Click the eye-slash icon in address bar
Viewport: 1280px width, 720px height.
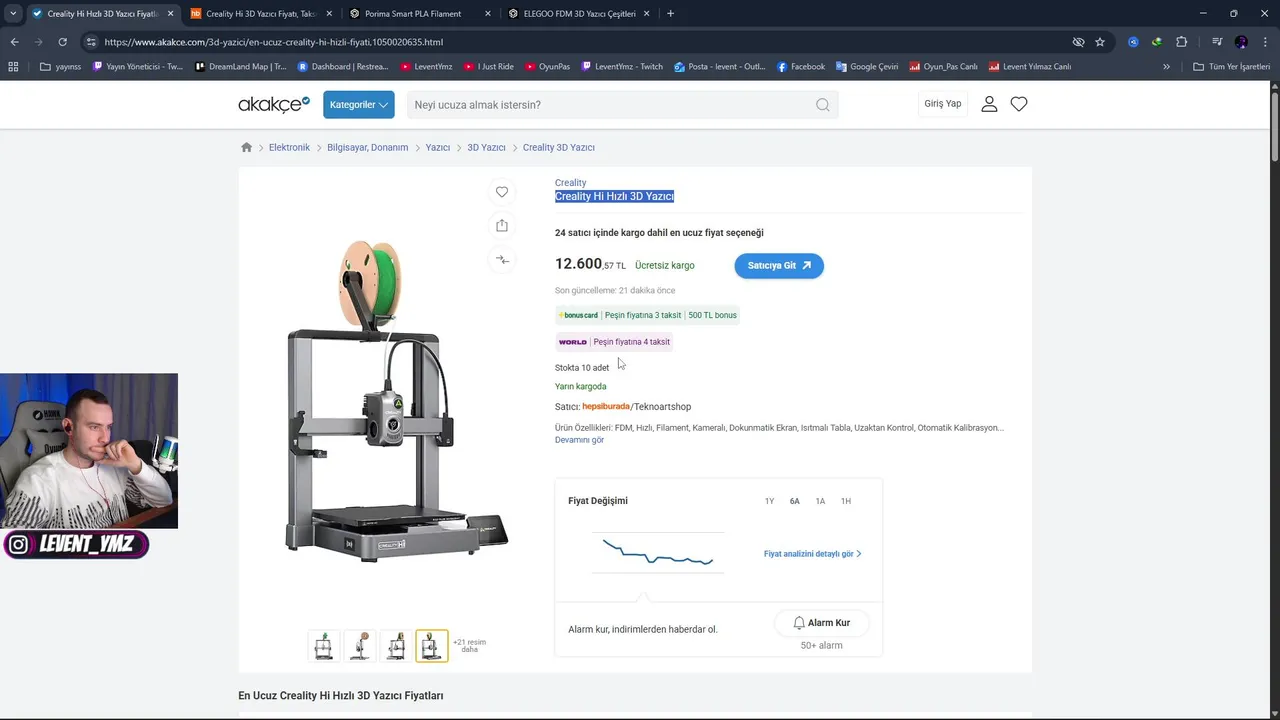pos(1078,42)
